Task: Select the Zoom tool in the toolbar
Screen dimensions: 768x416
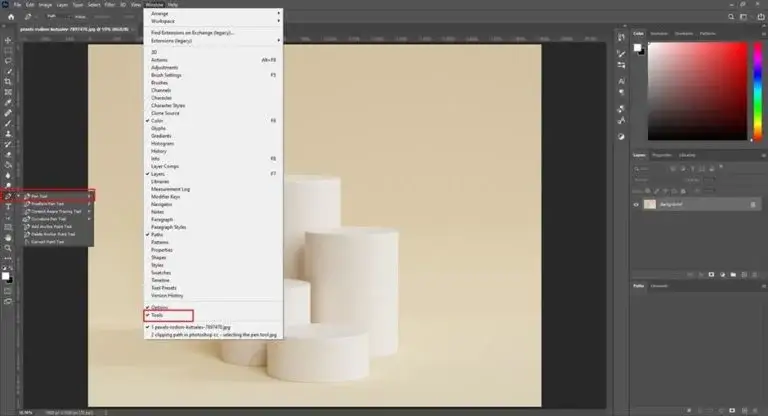Action: click(x=8, y=248)
